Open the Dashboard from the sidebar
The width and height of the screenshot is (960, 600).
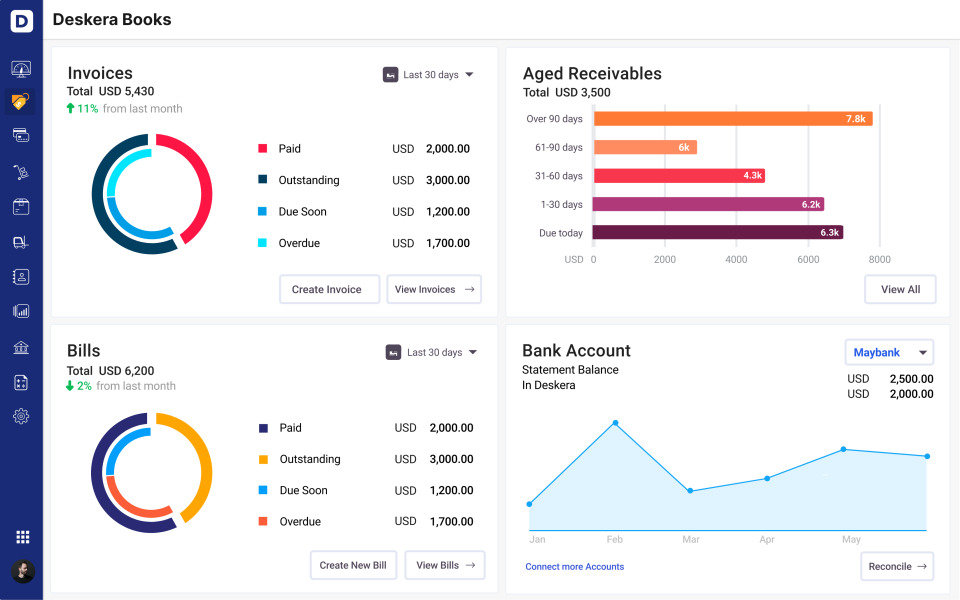22,68
